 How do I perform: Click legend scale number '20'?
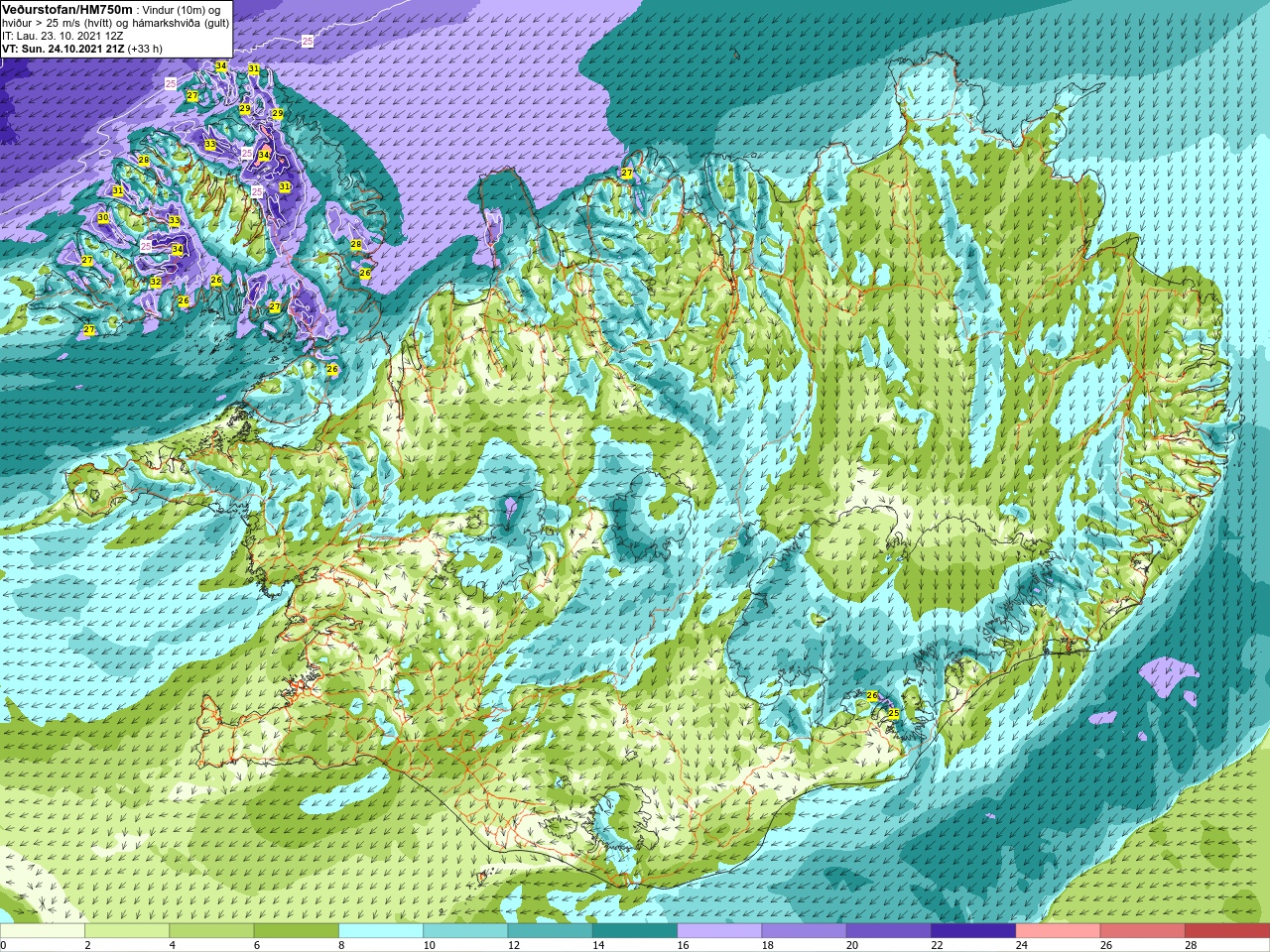tap(851, 945)
